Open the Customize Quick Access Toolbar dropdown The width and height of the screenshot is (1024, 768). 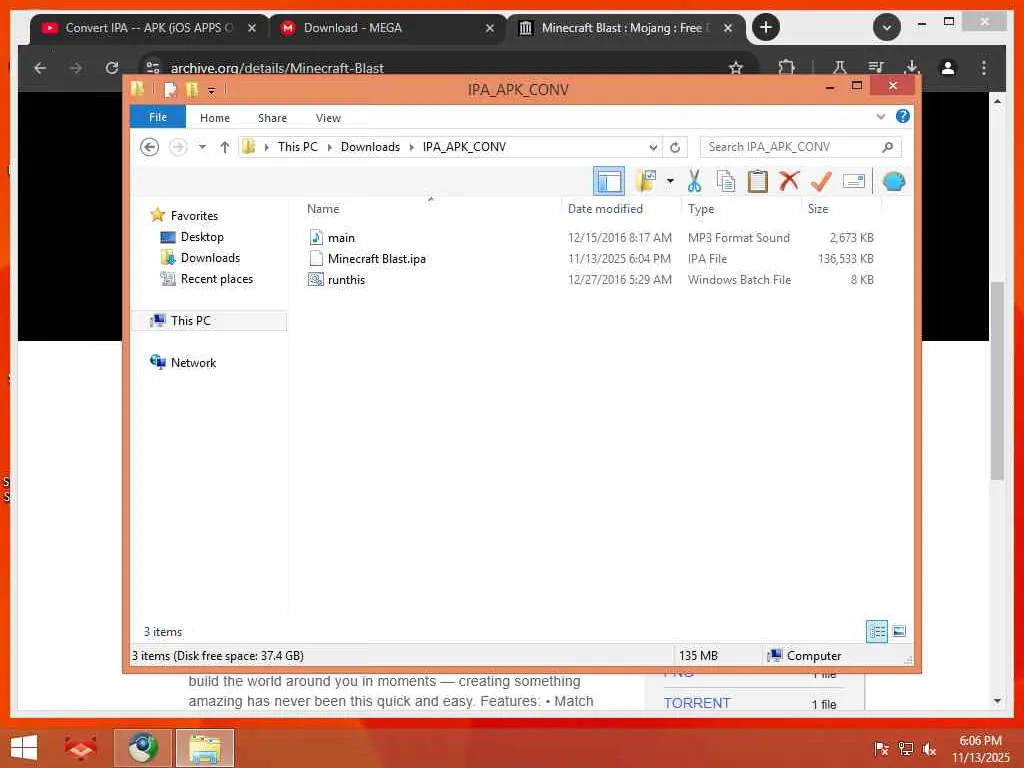pos(212,91)
